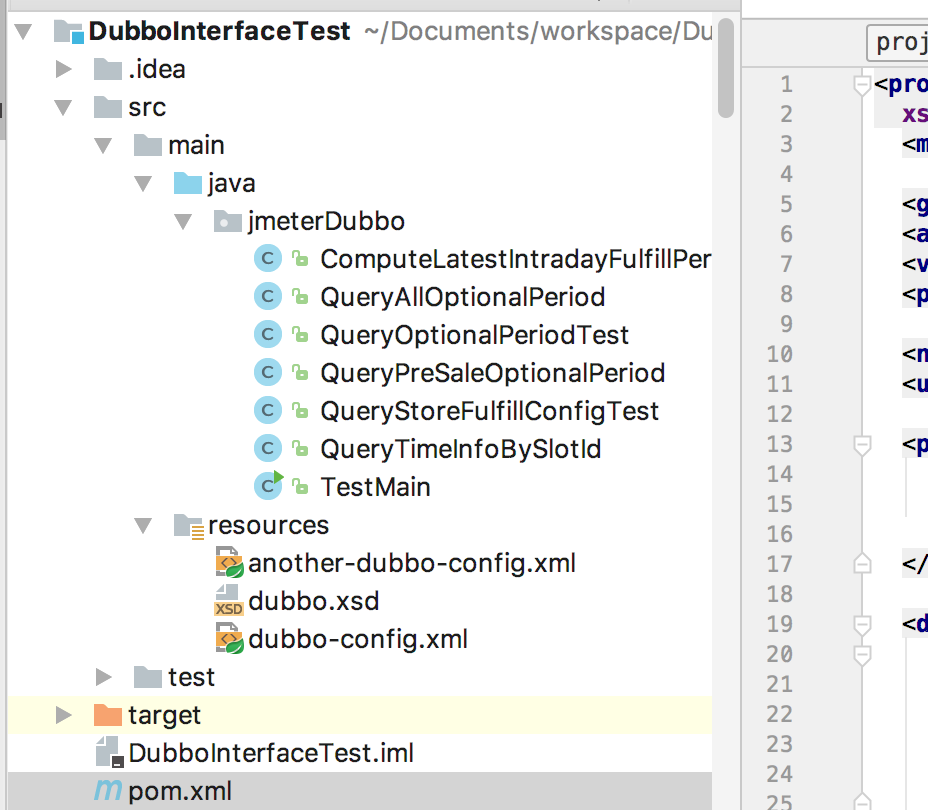The height and width of the screenshot is (810, 928).
Task: Collapse the main folder arrow
Action: [104, 146]
